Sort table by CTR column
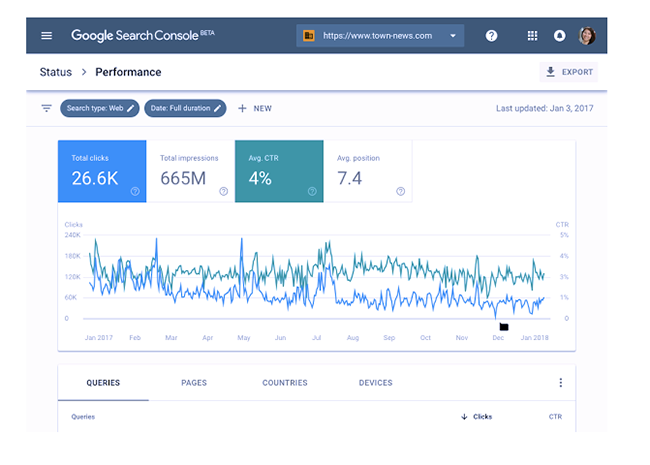 [555, 417]
